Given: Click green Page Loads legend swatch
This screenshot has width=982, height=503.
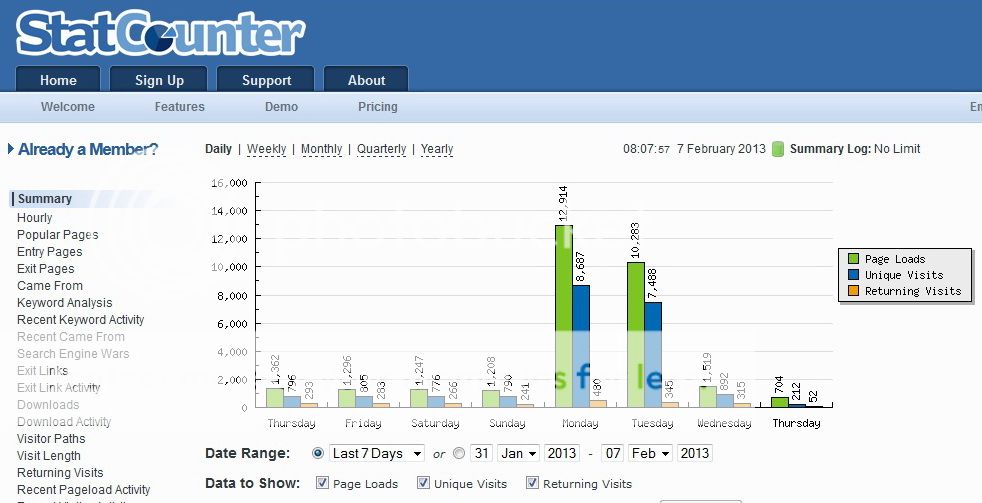Looking at the screenshot, I should coord(851,259).
